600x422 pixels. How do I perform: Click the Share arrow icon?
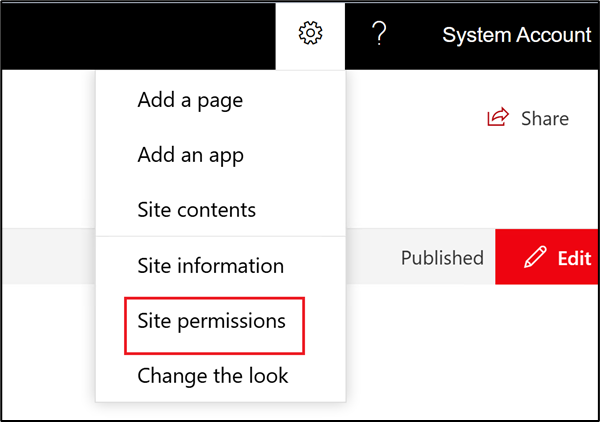tap(497, 119)
